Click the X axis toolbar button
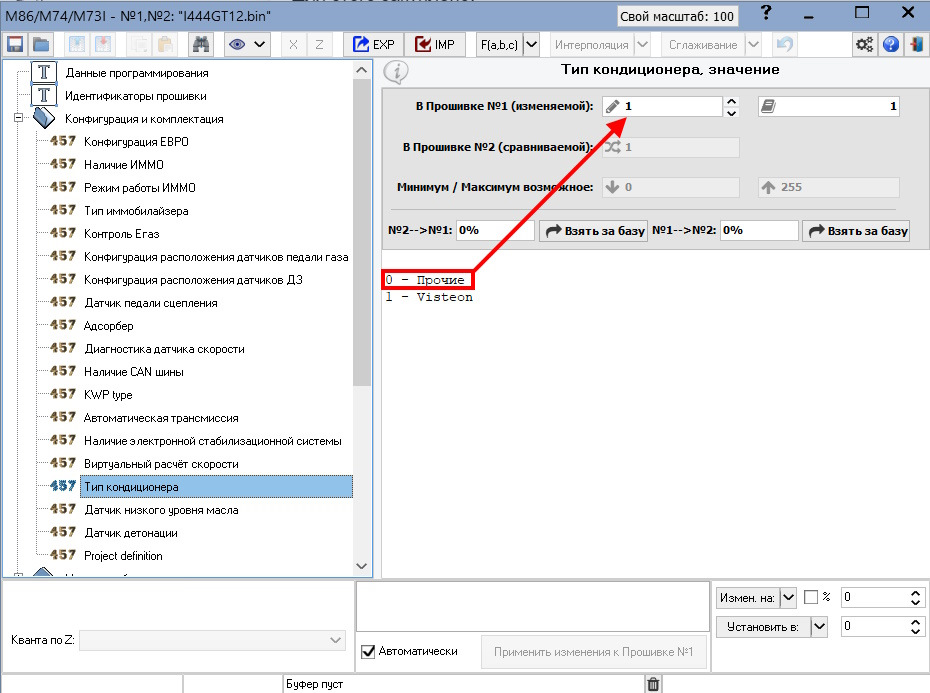This screenshot has width=930, height=693. click(293, 44)
